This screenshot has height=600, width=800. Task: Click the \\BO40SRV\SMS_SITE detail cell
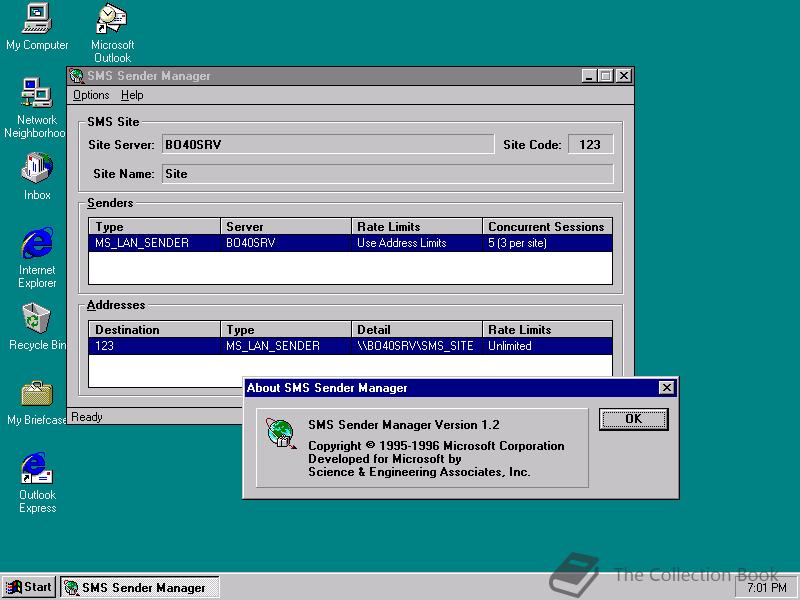tap(415, 346)
